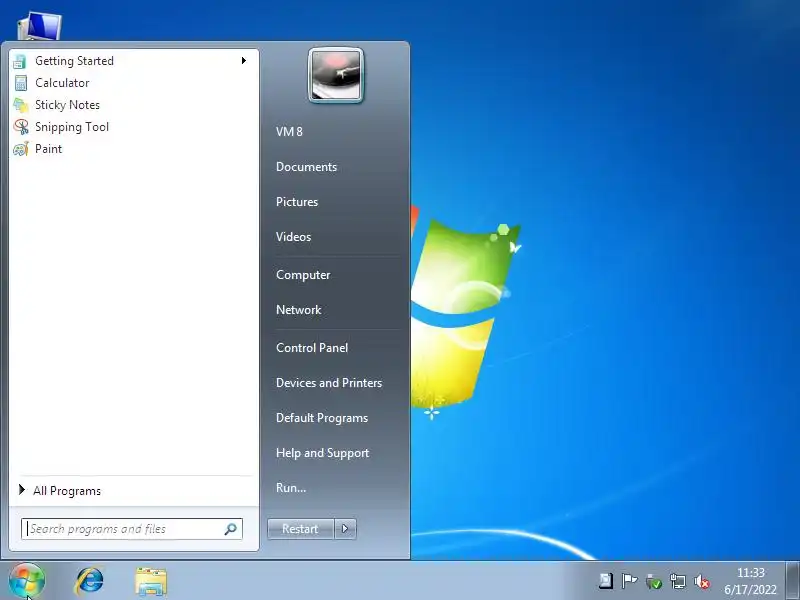This screenshot has width=800, height=600.
Task: Open Videos library
Action: tap(293, 237)
